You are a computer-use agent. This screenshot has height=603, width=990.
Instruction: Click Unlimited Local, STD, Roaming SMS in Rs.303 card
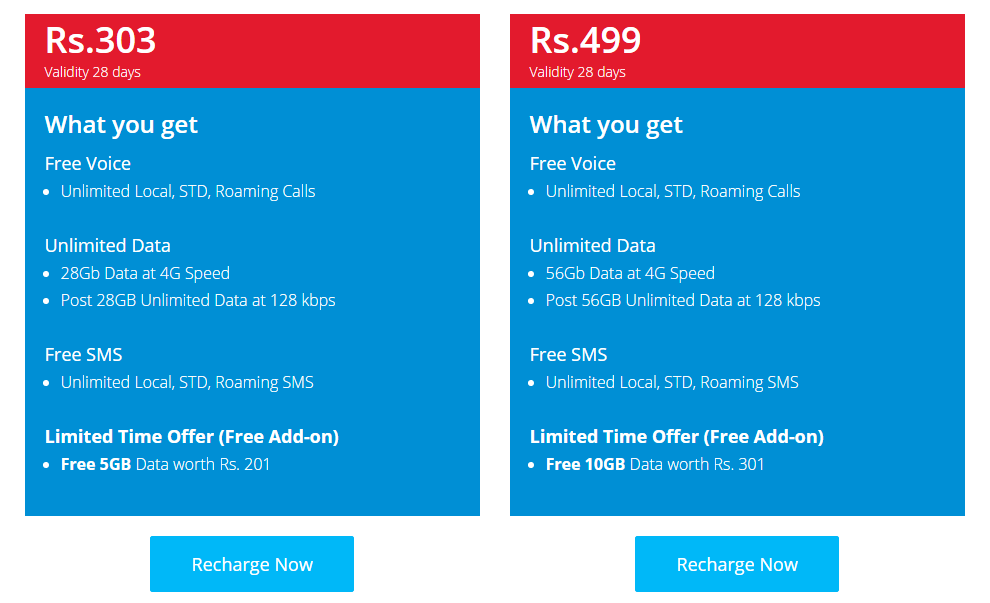(x=187, y=383)
